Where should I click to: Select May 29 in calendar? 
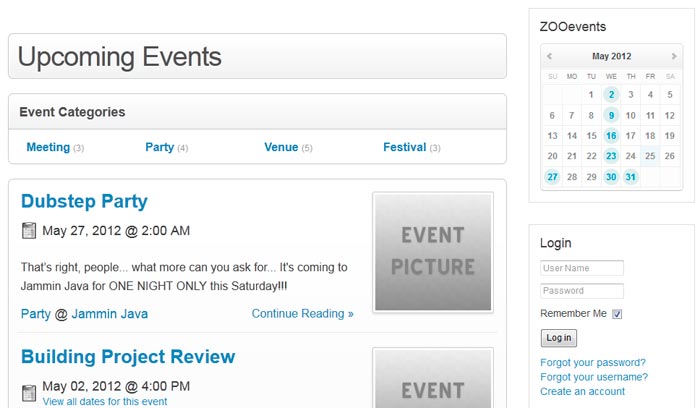[x=592, y=177]
